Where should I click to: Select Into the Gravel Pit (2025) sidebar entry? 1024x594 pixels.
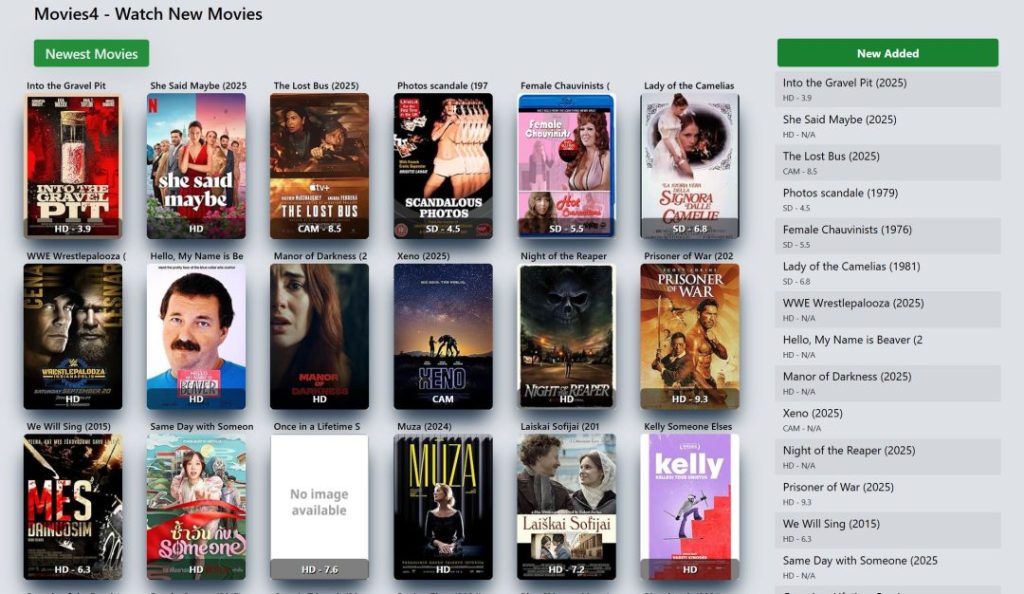coord(888,89)
